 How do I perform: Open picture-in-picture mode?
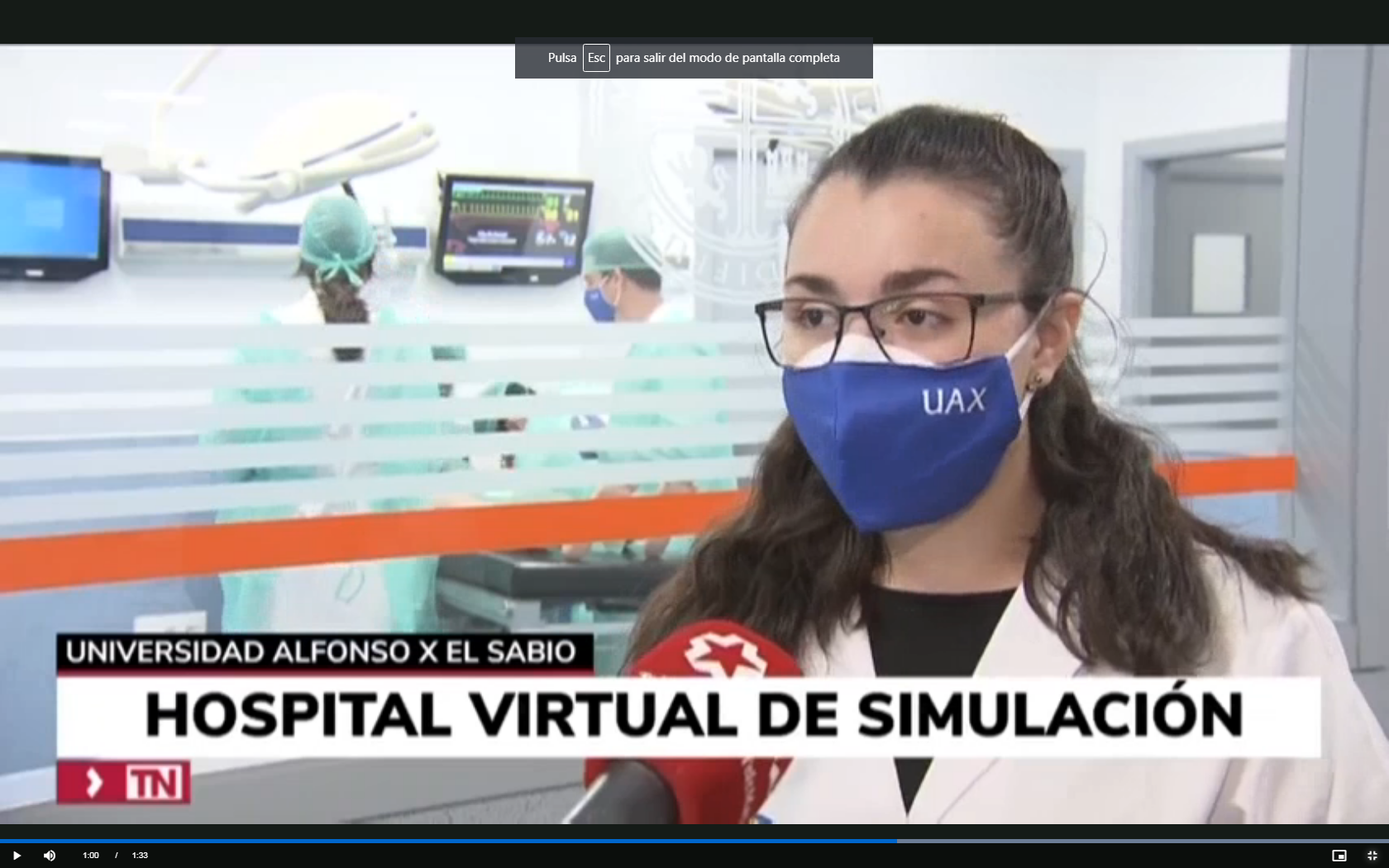pyautogui.click(x=1339, y=856)
